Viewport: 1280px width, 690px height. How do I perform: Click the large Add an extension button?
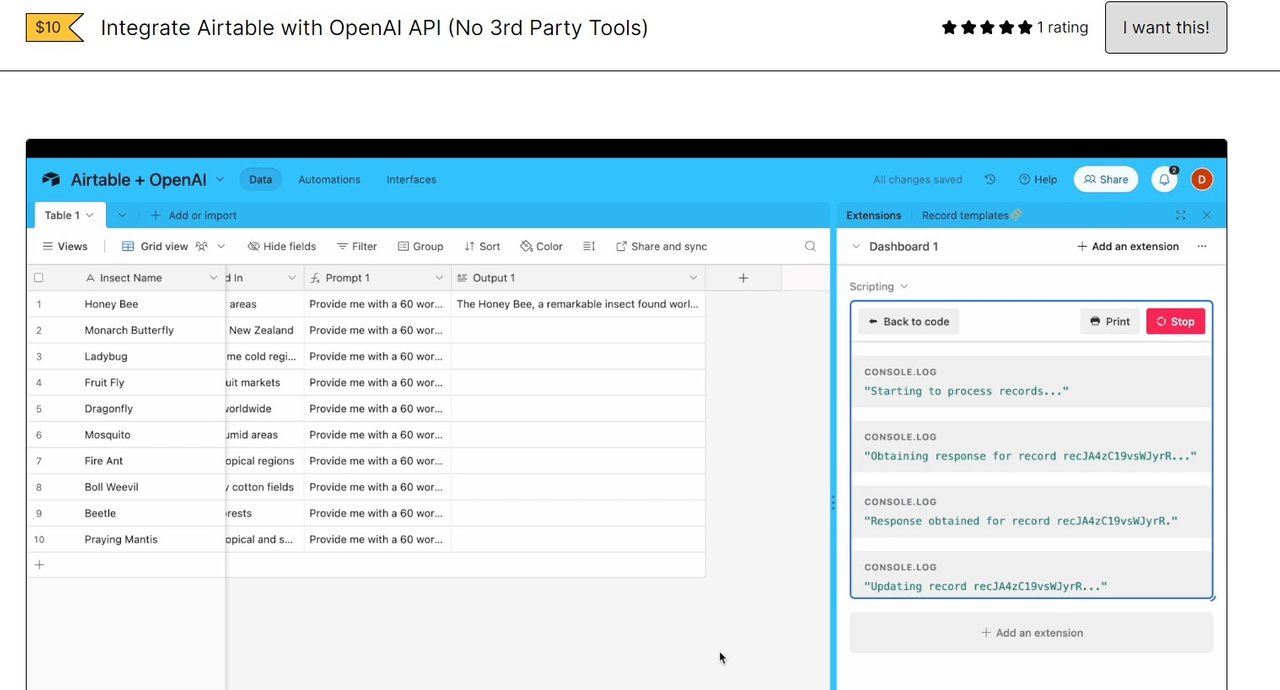coord(1031,633)
